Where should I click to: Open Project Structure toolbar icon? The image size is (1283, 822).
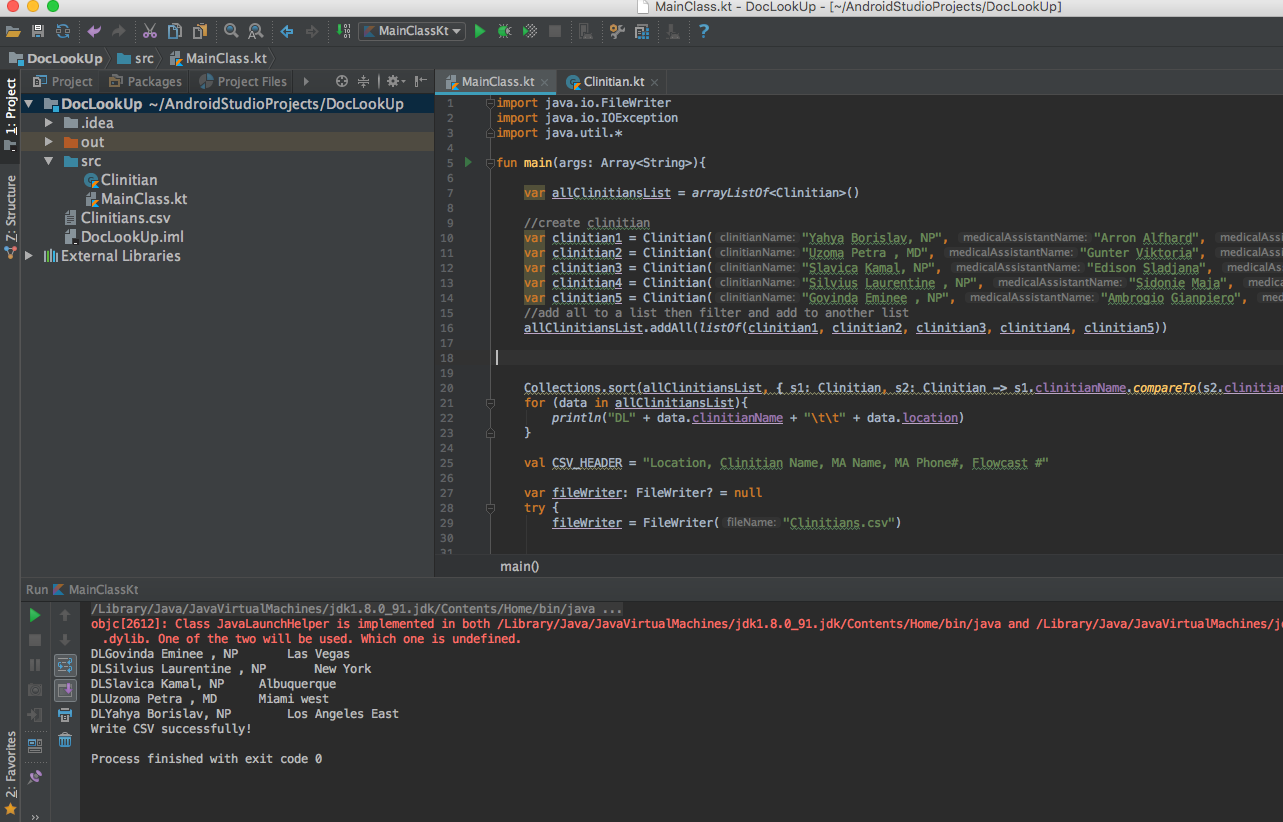642,32
